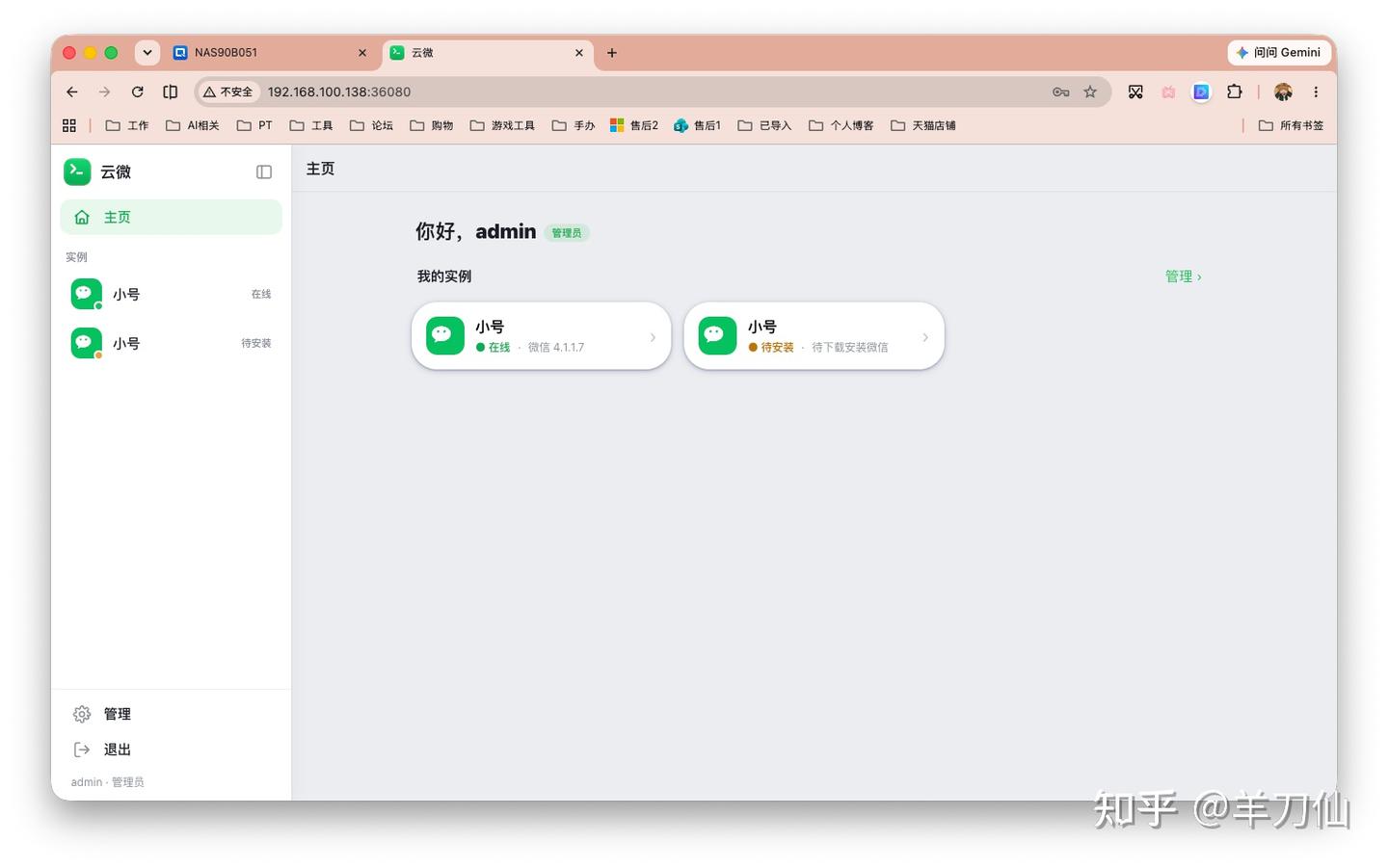This screenshot has width=1388, height=868.
Task: Open a new browser tab
Action: click(x=612, y=53)
